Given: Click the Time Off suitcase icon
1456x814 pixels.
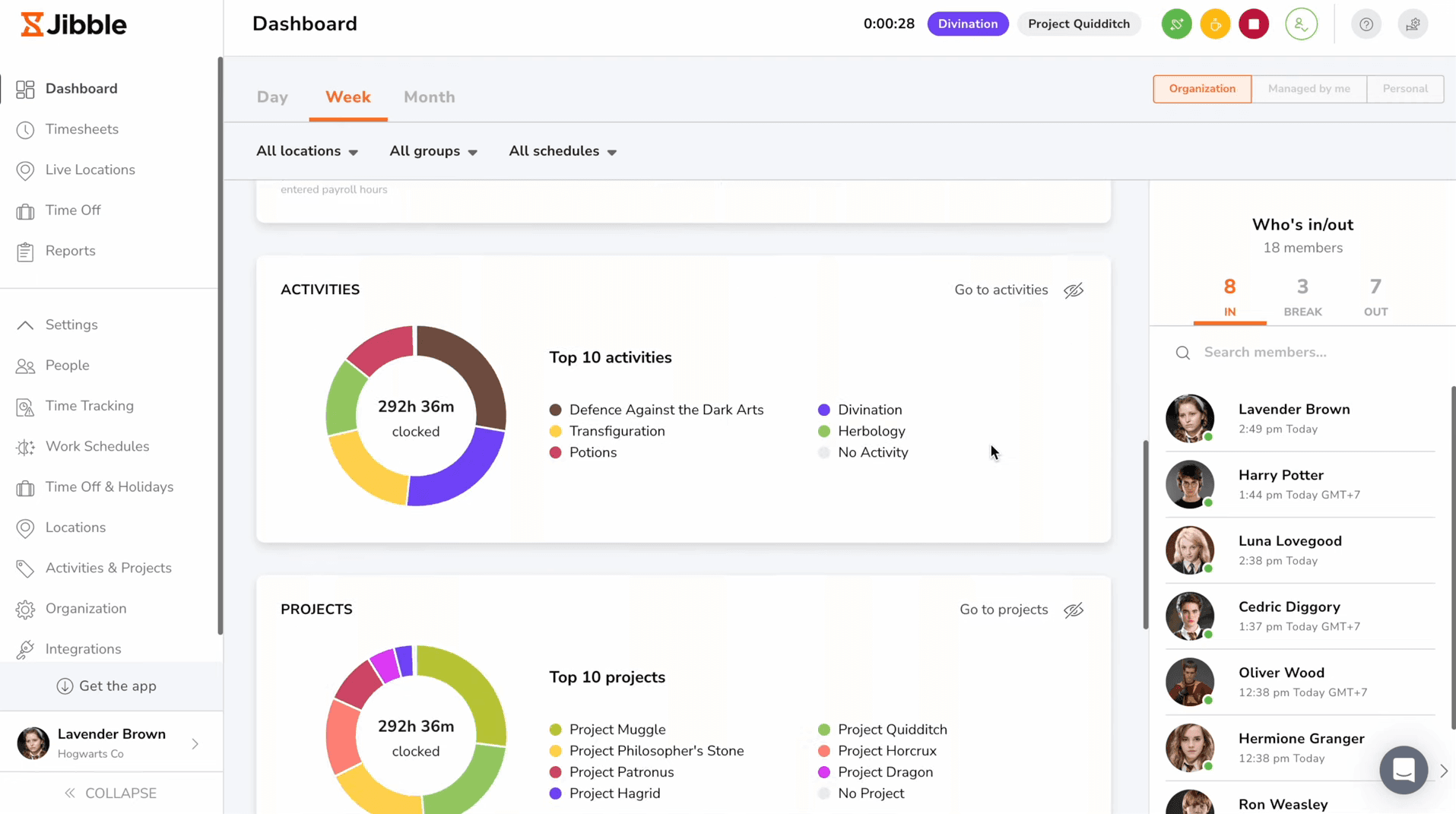Looking at the screenshot, I should click(x=25, y=211).
